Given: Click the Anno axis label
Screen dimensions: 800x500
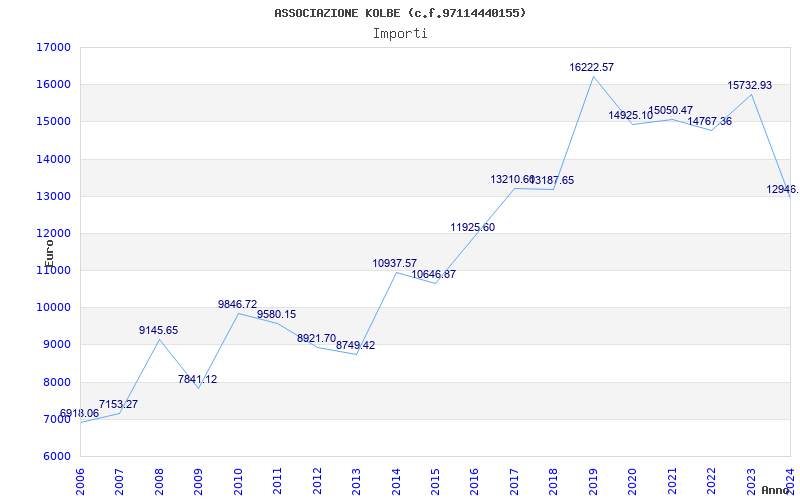Looking at the screenshot, I should pos(775,490).
